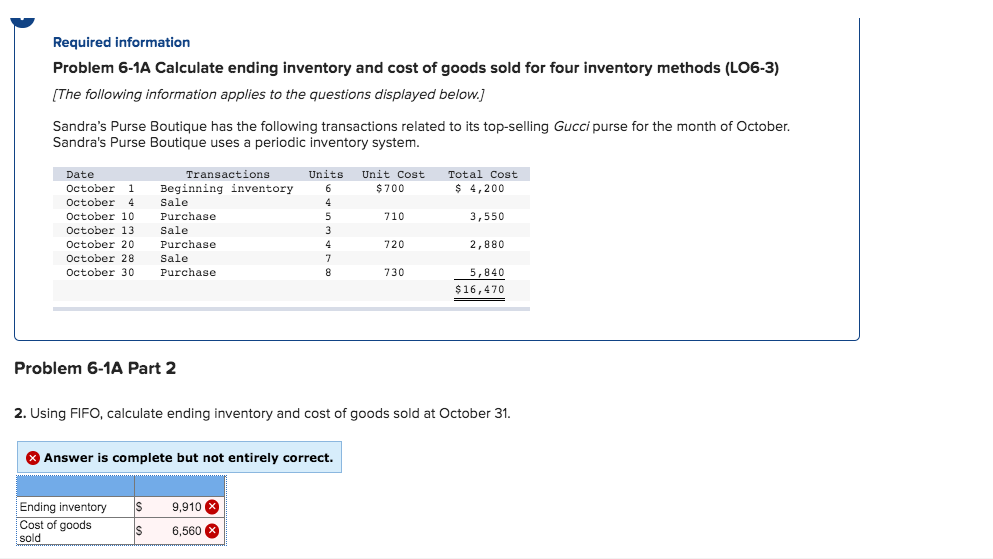993x559 pixels.
Task: Click the Units column header
Action: point(326,174)
